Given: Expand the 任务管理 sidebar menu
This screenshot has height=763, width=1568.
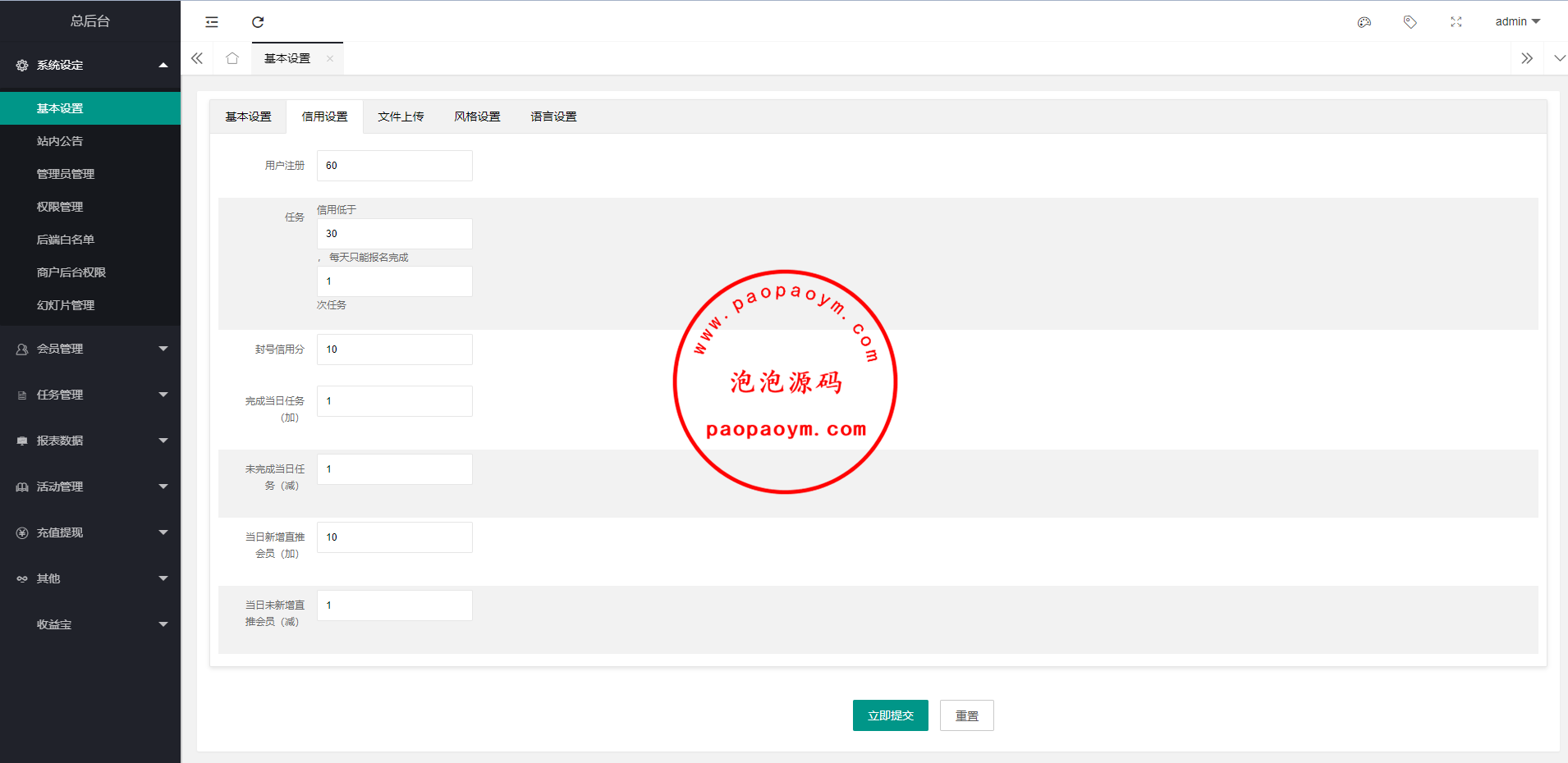Looking at the screenshot, I should [x=90, y=395].
